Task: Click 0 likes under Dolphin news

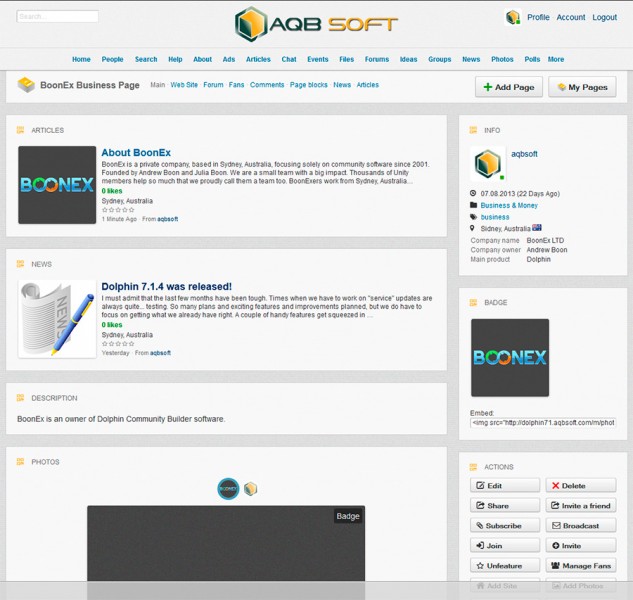Action: point(112,325)
